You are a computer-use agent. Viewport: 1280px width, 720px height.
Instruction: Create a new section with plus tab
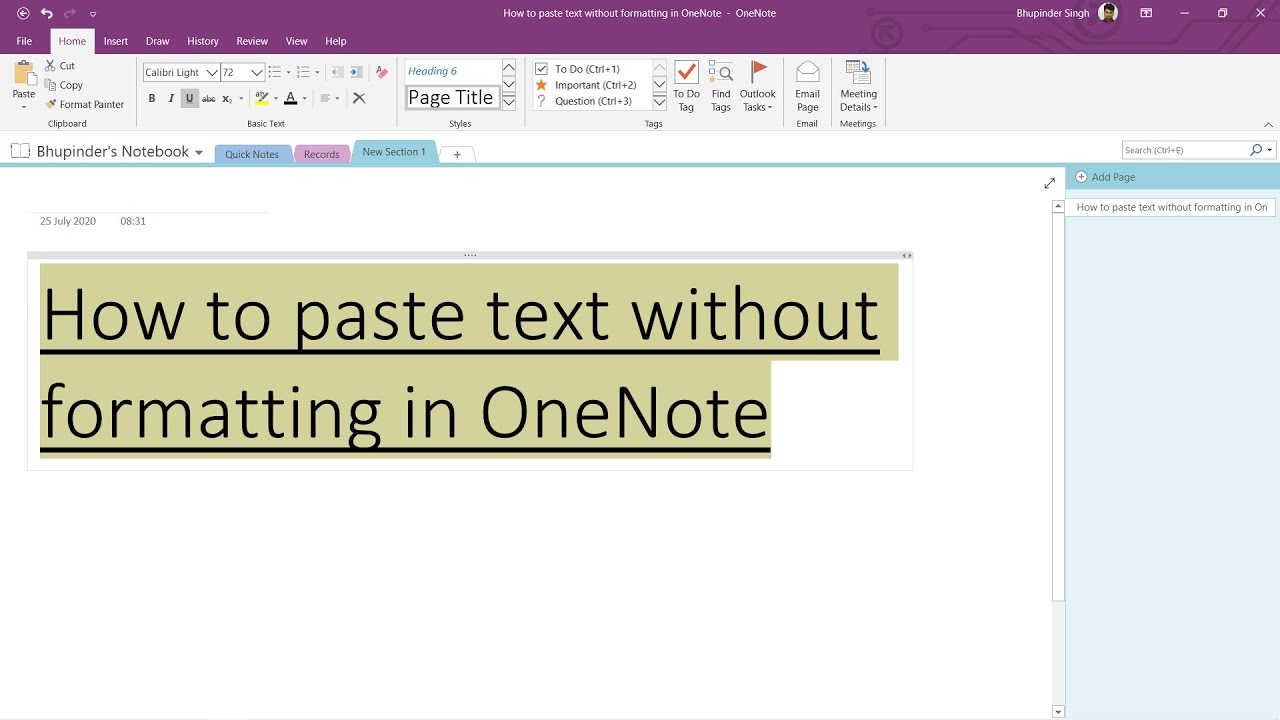(x=457, y=154)
